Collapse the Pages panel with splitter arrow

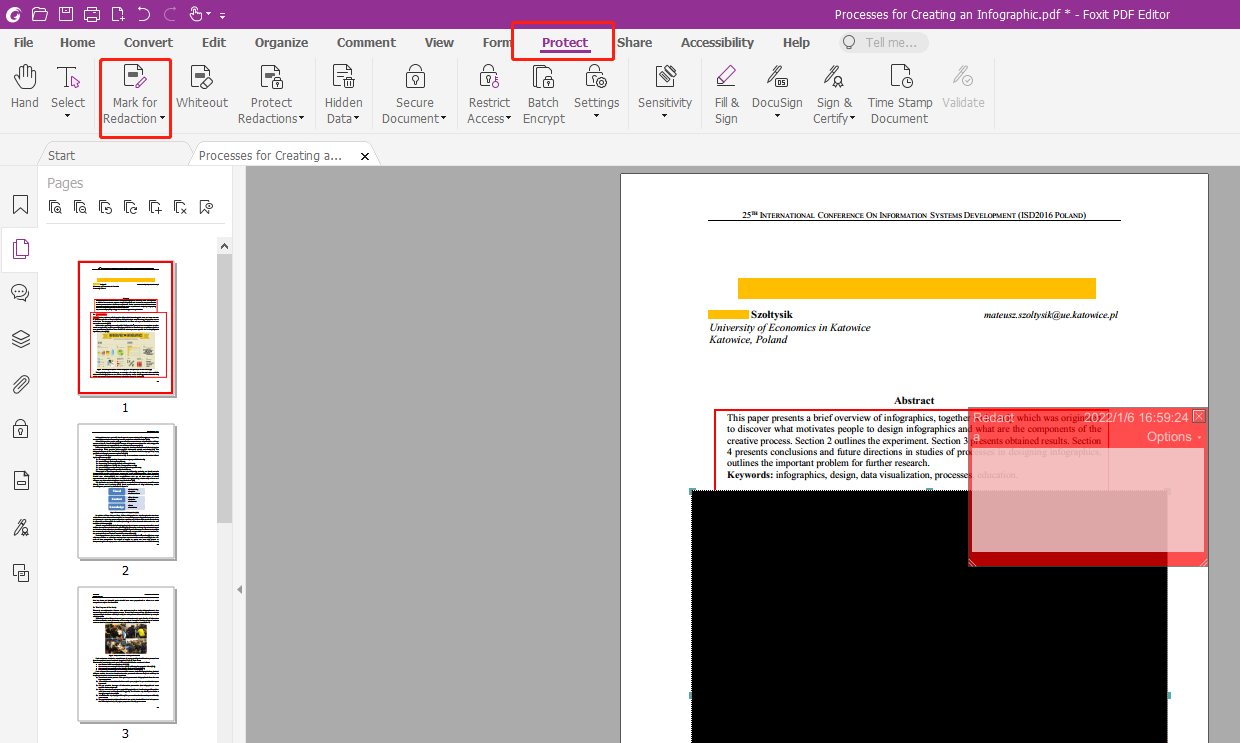pos(239,590)
